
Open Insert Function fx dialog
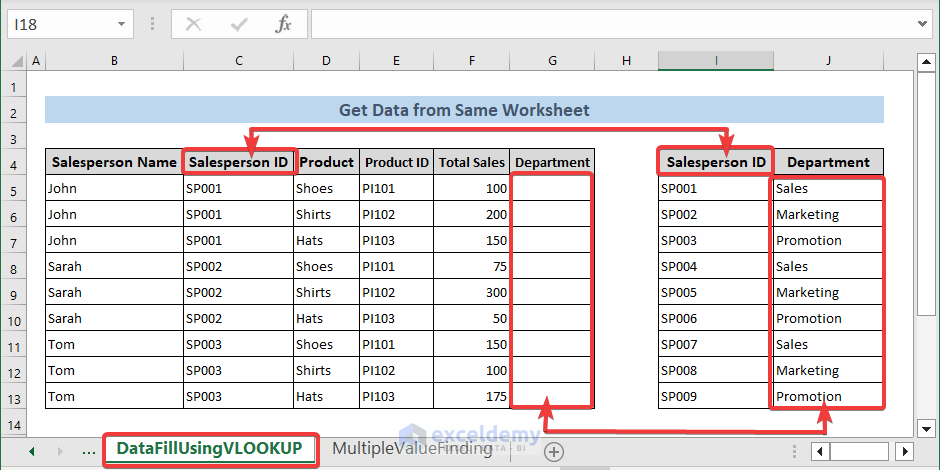click(x=283, y=25)
